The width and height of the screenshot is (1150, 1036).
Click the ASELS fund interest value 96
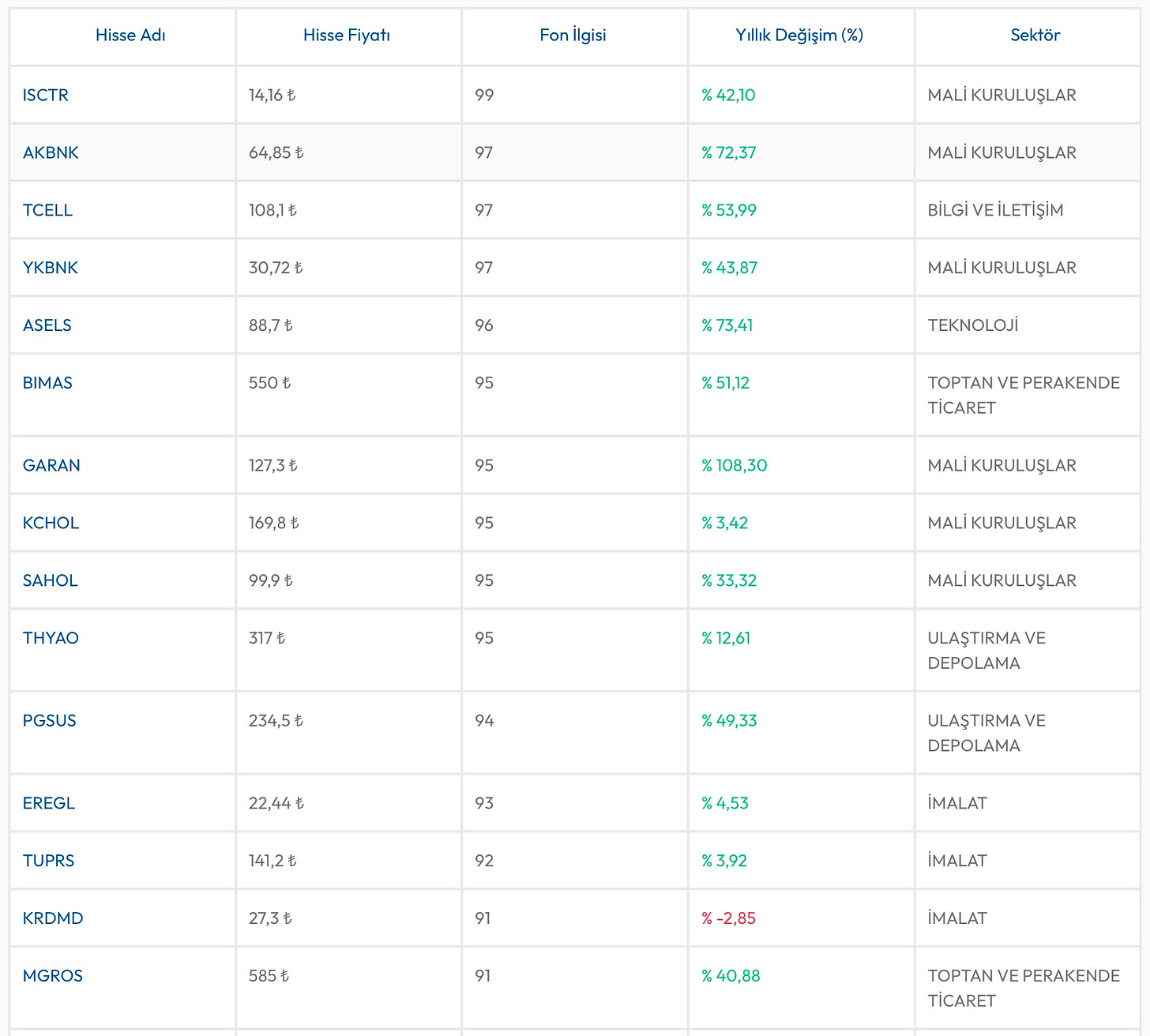coord(484,325)
